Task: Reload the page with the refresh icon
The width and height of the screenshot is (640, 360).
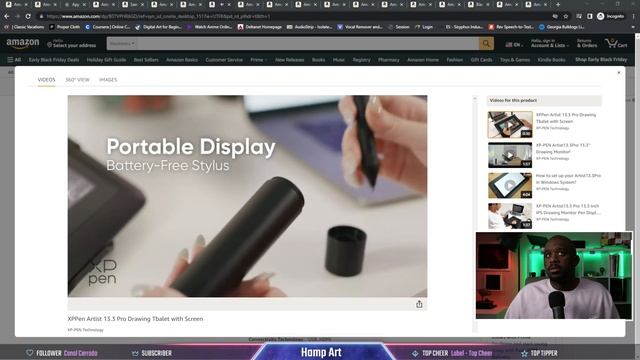Action: (28, 16)
